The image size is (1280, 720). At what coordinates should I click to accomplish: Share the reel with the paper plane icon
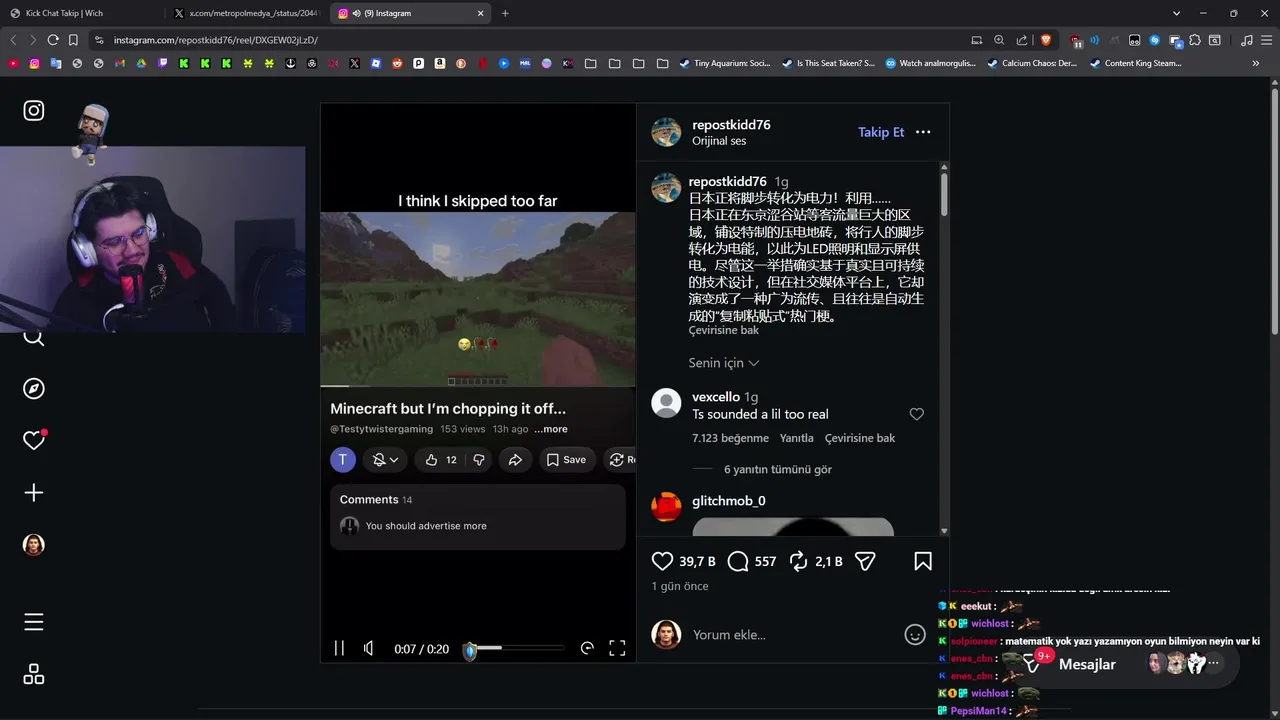[865, 561]
